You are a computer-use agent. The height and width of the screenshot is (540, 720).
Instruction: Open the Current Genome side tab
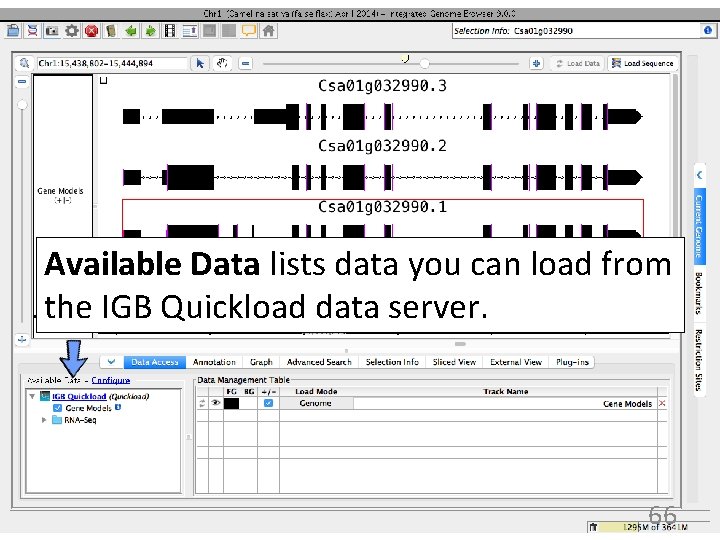699,226
